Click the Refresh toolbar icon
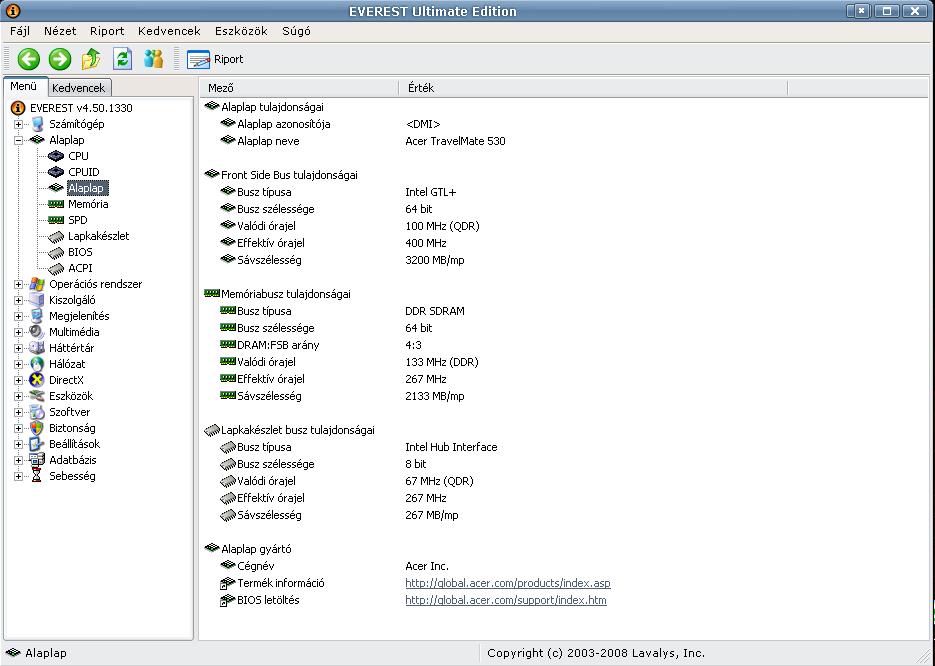The width and height of the screenshot is (935, 666). click(x=123, y=59)
